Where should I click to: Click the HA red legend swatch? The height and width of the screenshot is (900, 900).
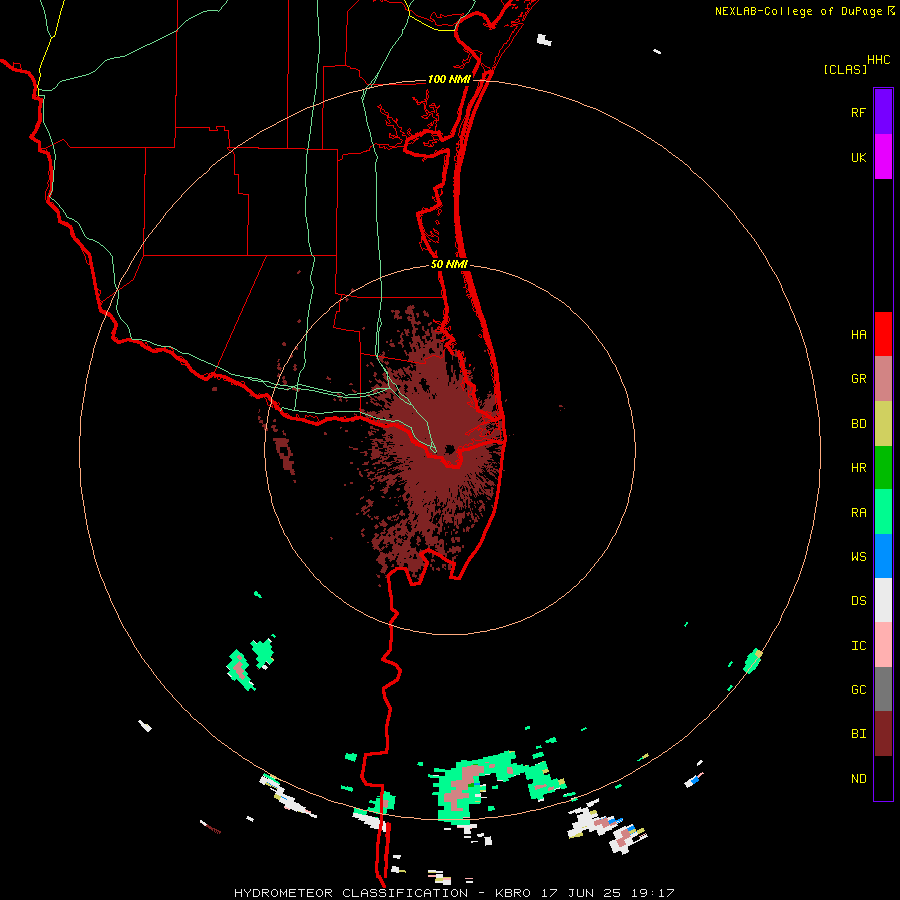pyautogui.click(x=883, y=334)
